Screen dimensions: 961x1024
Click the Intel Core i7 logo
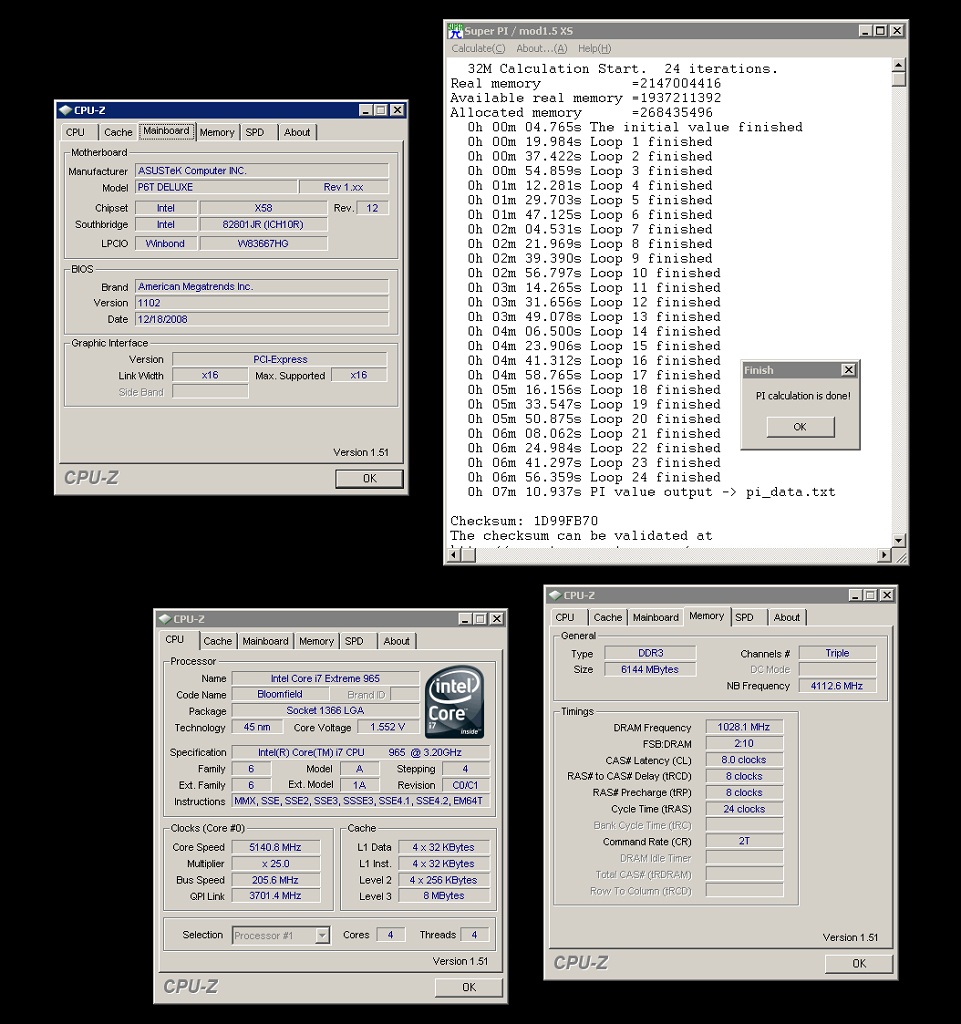(455, 702)
